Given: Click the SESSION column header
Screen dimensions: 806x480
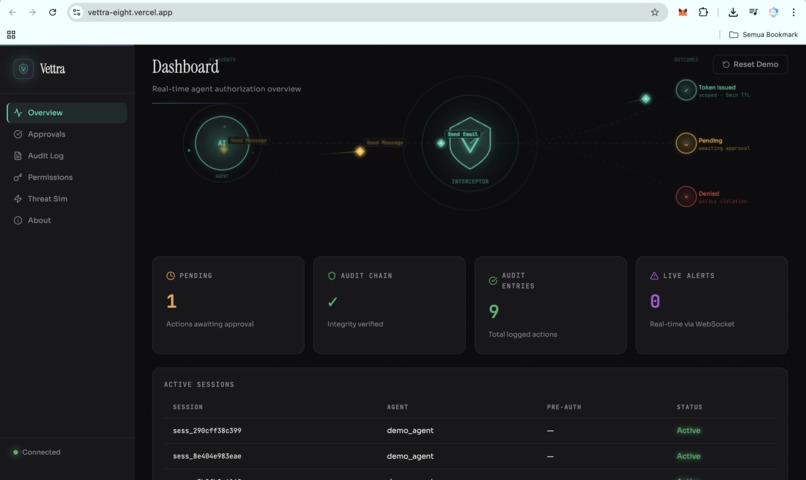Looking at the screenshot, I should pos(188,407).
